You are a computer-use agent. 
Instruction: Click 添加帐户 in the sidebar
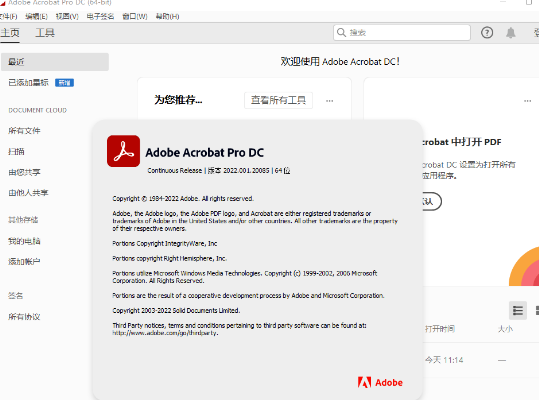(24, 262)
